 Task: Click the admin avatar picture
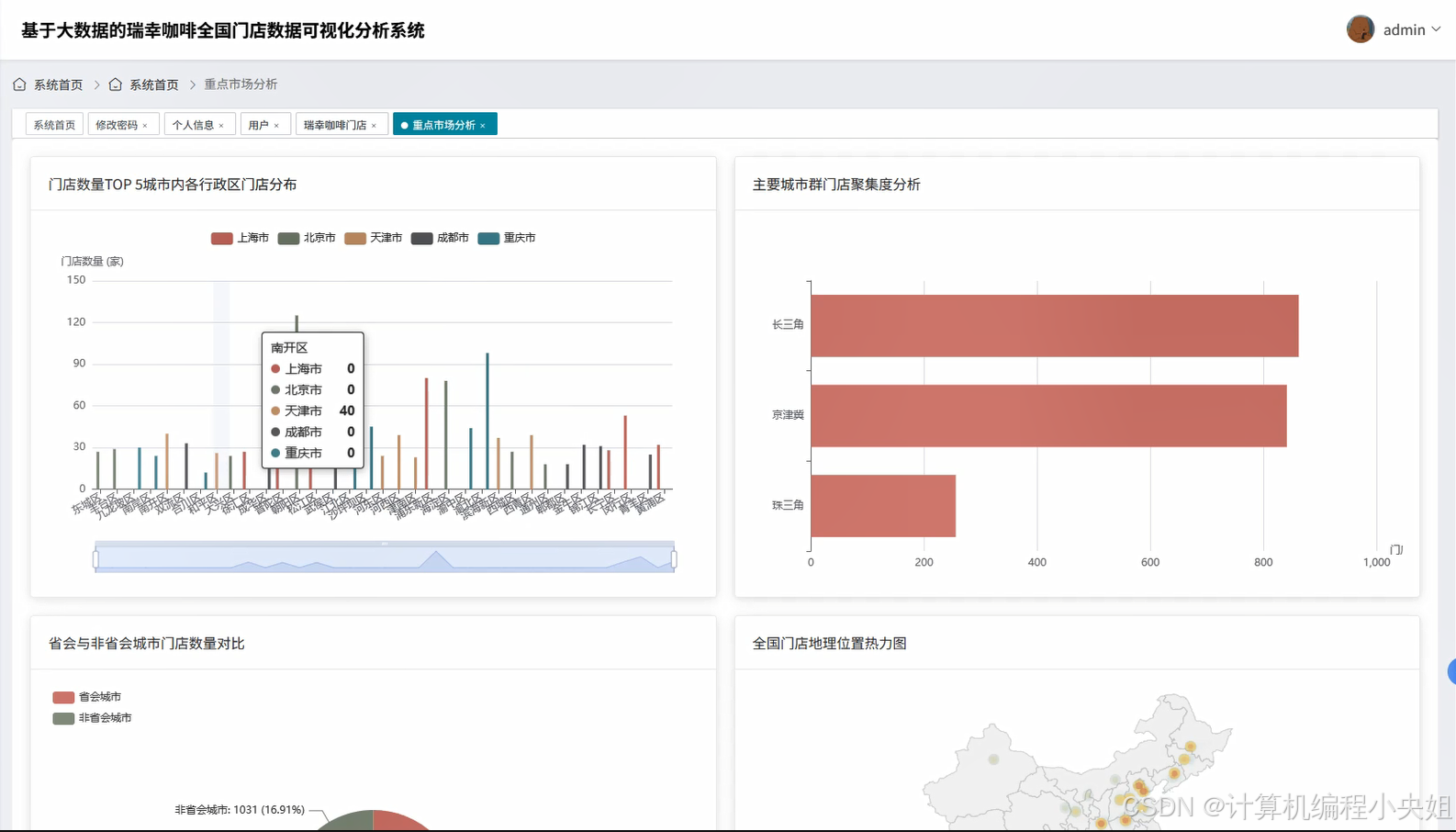(1361, 29)
